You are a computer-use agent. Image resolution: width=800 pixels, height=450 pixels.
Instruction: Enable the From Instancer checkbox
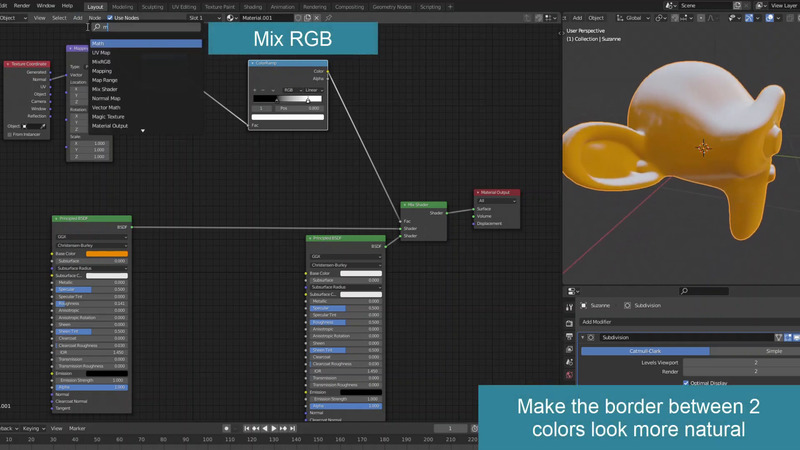click(x=10, y=134)
